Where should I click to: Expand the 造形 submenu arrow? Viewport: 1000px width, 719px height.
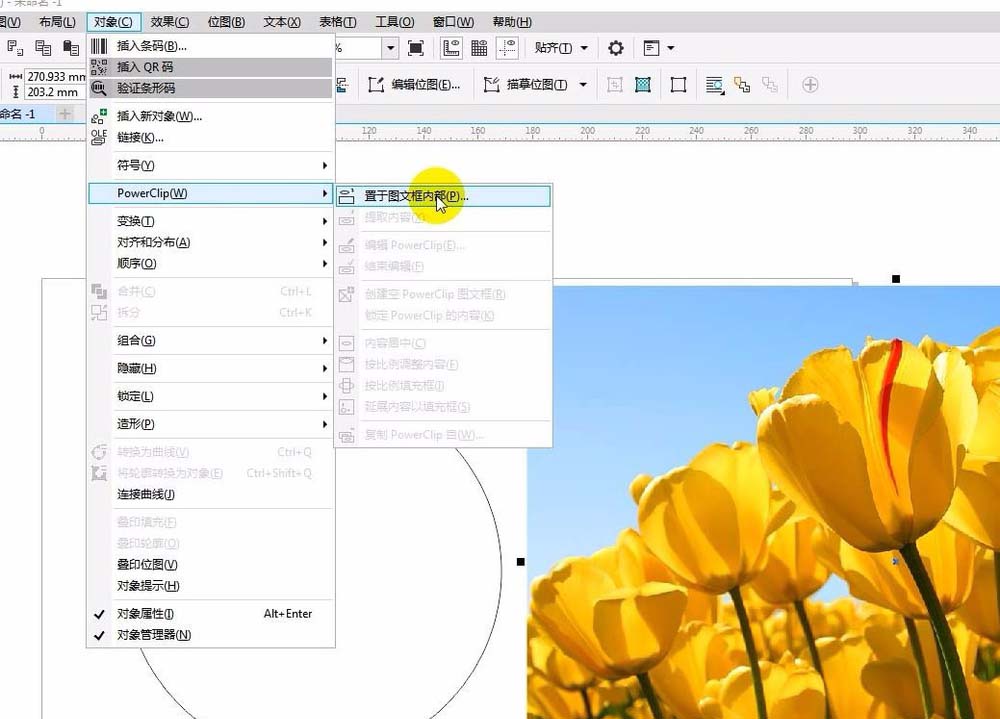point(325,424)
